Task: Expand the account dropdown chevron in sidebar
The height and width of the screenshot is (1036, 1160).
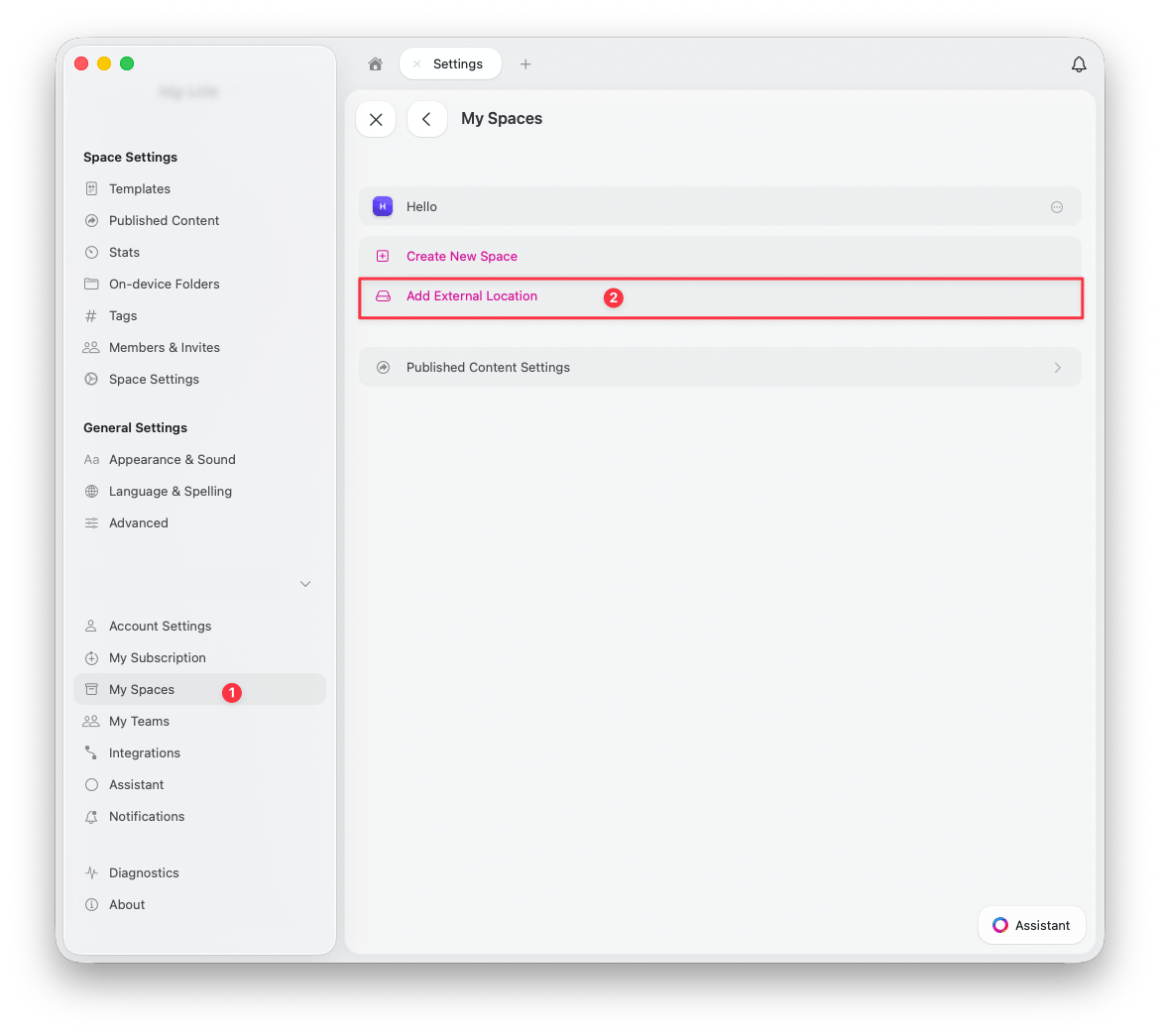Action: [x=305, y=584]
